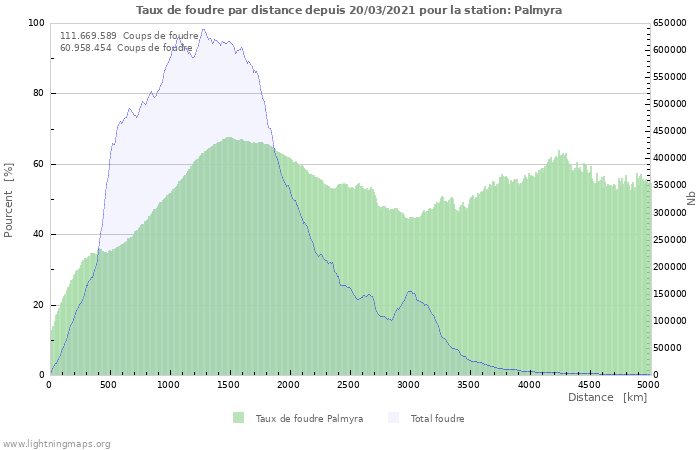Click the 5000 tick on distance axis

pyautogui.click(x=648, y=384)
